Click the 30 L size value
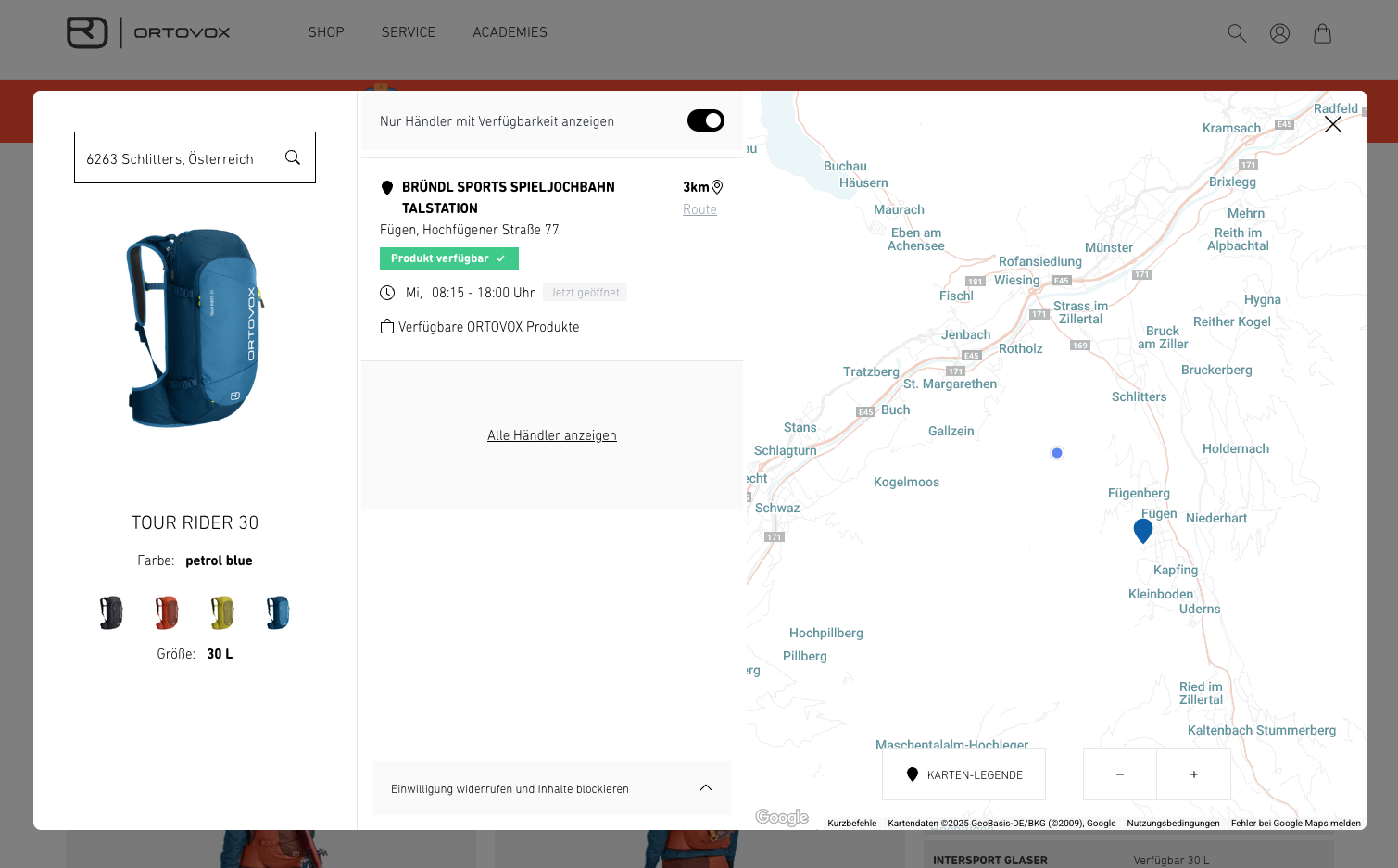 220,654
